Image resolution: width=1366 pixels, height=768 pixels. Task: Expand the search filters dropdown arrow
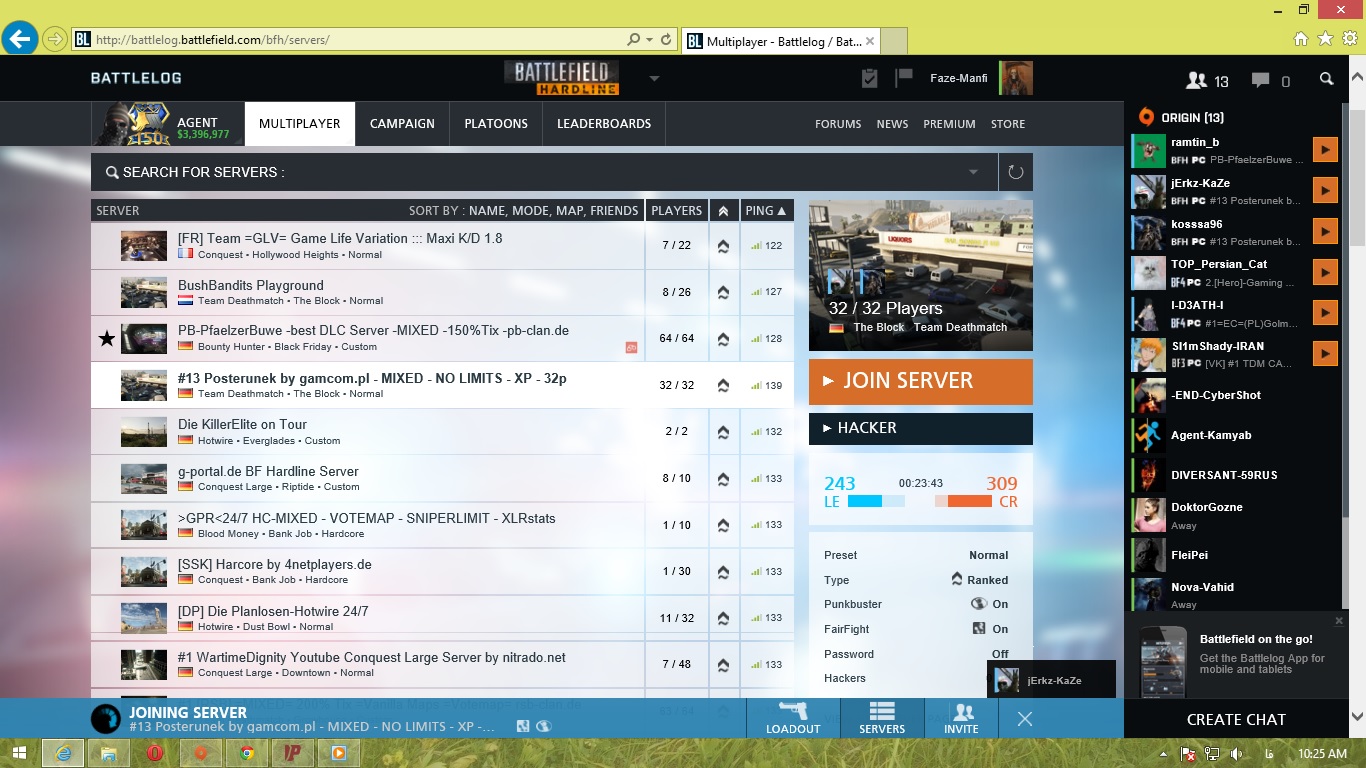click(x=973, y=172)
